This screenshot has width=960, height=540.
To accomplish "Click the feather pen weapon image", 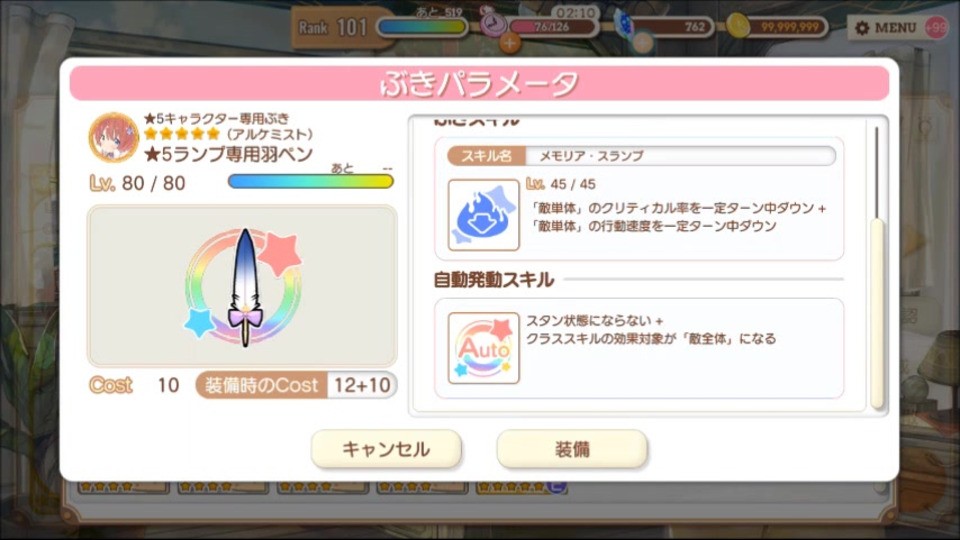I will [244, 287].
